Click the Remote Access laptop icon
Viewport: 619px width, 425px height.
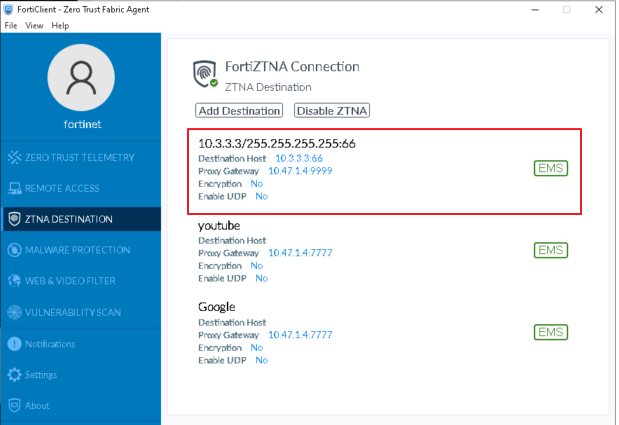[x=15, y=188]
